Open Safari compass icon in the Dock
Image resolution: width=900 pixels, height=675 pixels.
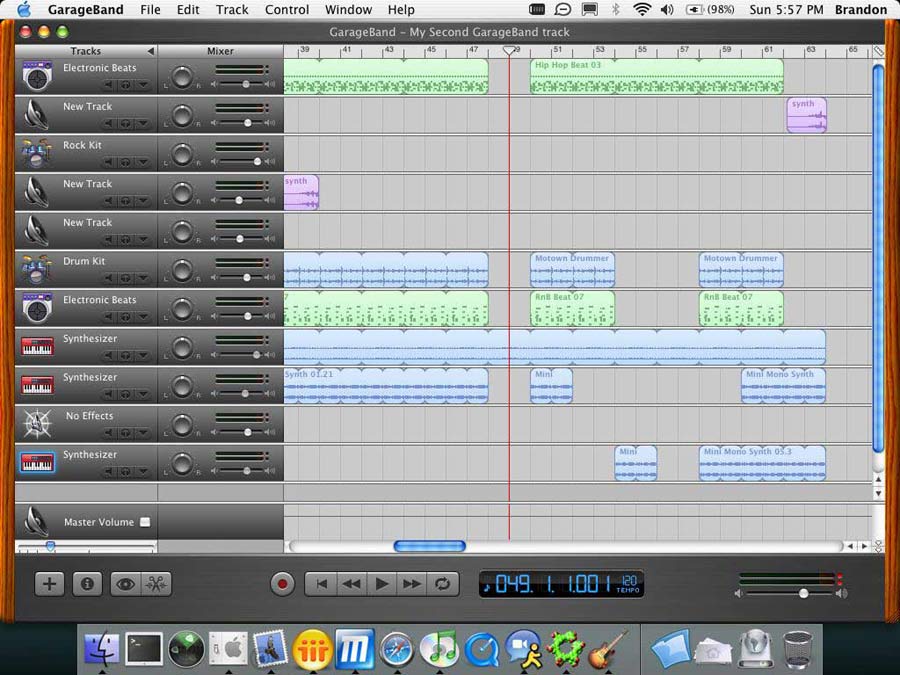396,649
